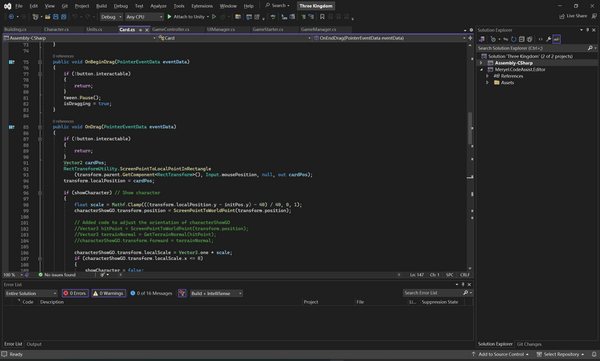The height and width of the screenshot is (361, 600).
Task: Expand the References node
Action: click(x=487, y=76)
